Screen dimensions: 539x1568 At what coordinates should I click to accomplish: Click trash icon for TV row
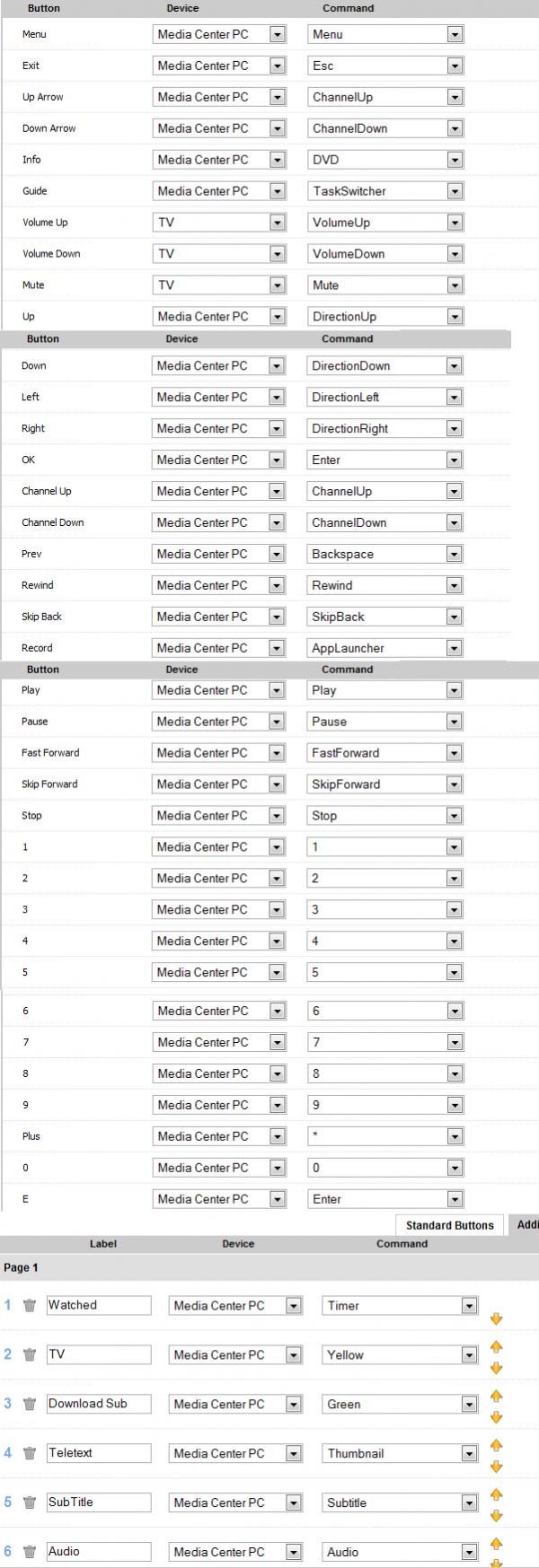(x=30, y=1355)
